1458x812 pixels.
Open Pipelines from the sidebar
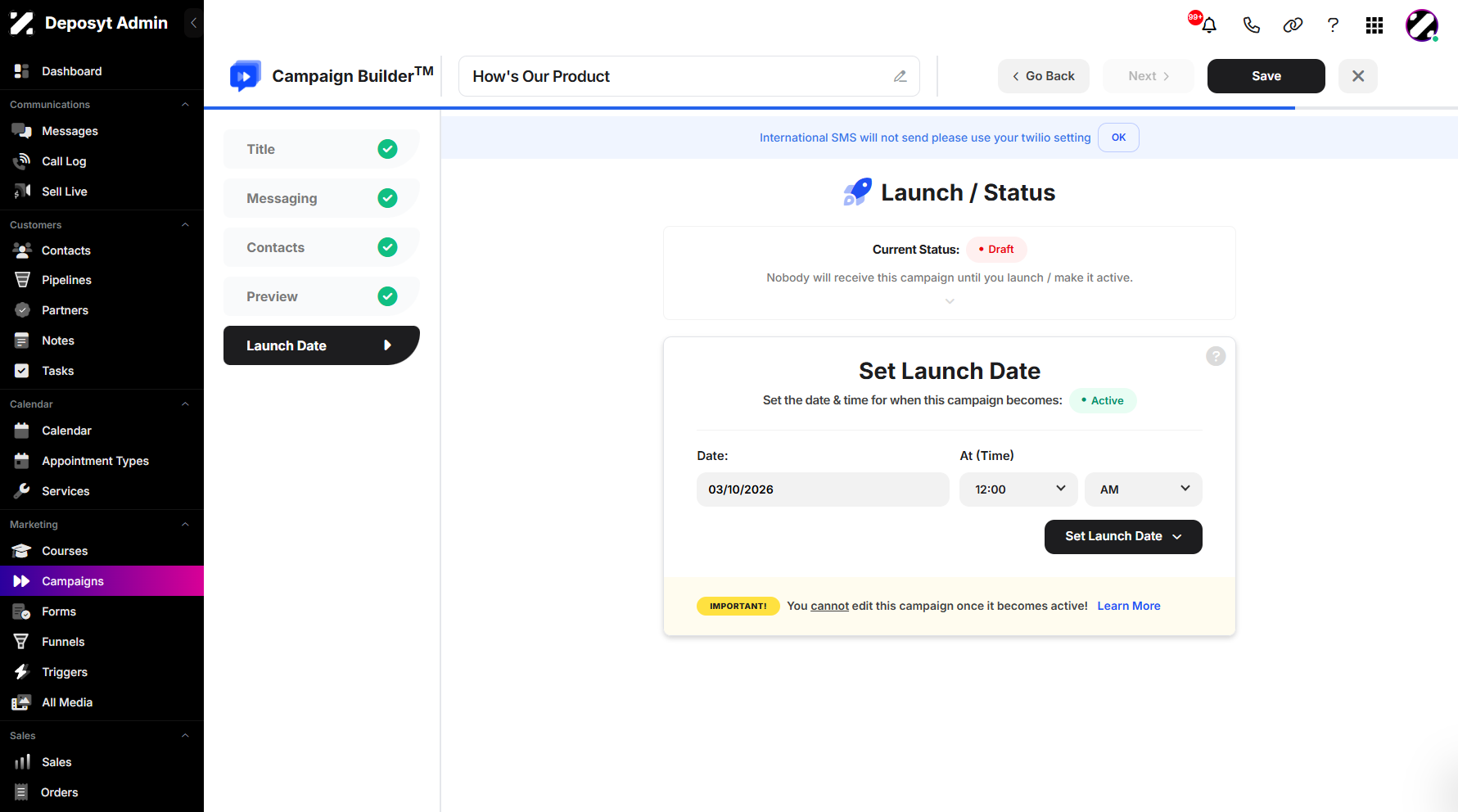(102, 280)
